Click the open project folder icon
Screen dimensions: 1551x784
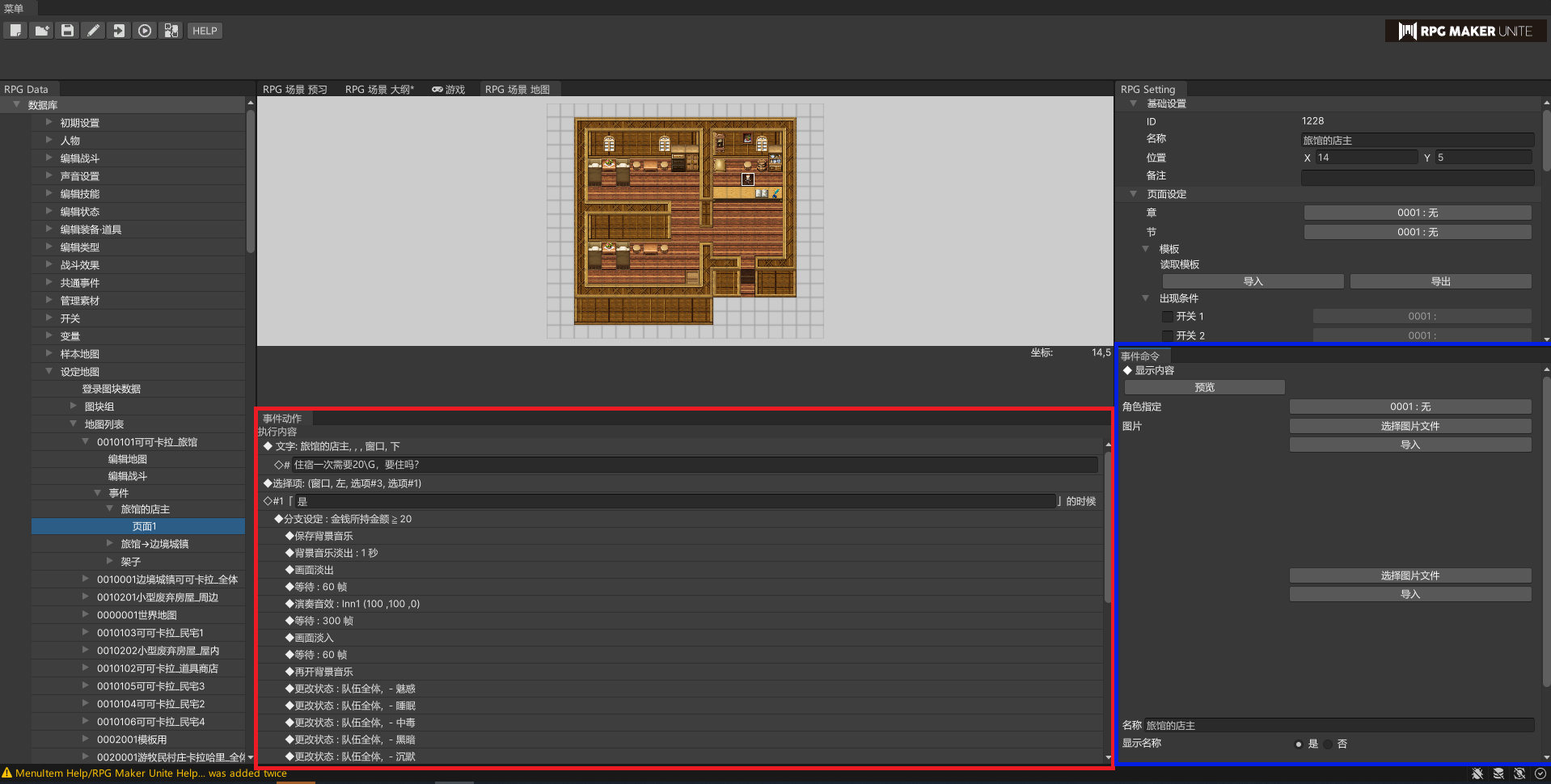point(41,31)
